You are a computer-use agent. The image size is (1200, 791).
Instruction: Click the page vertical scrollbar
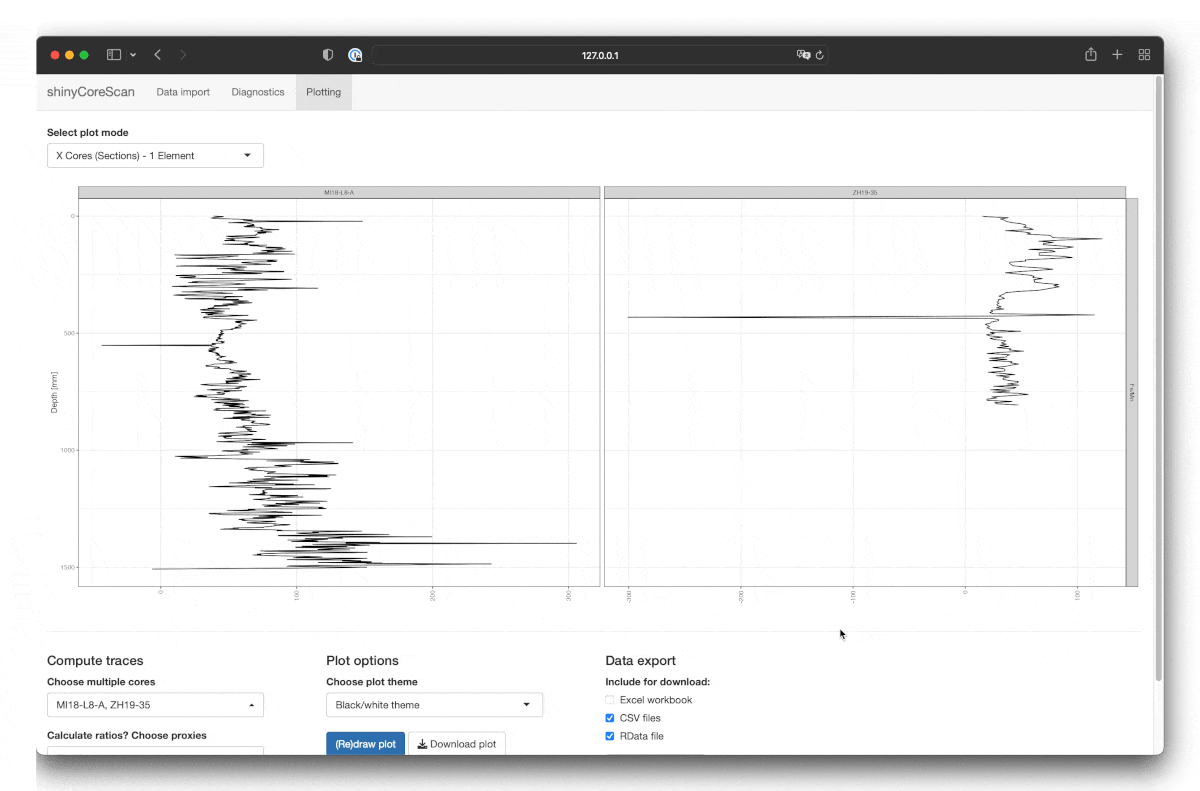[1158, 380]
